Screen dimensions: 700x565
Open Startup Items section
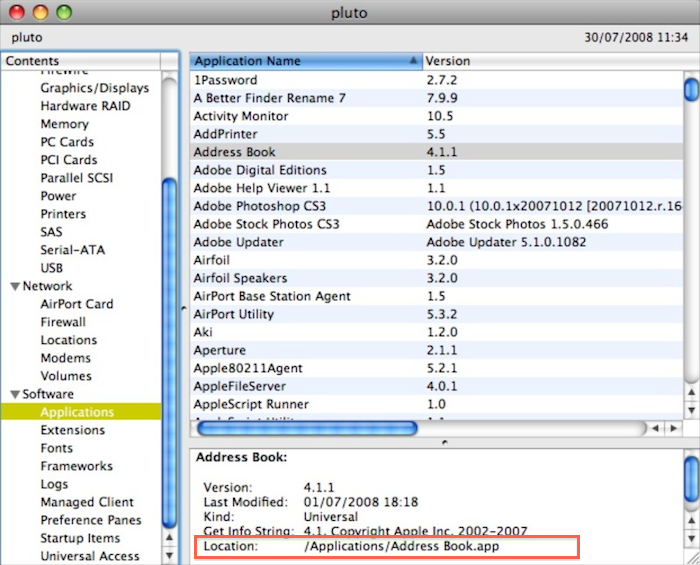(x=80, y=538)
